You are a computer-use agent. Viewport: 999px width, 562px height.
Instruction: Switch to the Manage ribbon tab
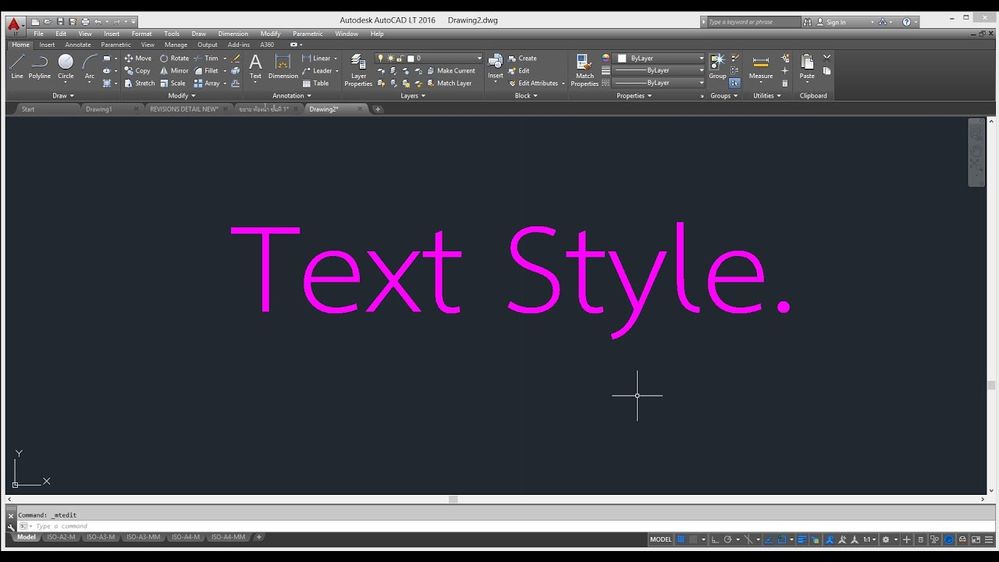(x=176, y=45)
